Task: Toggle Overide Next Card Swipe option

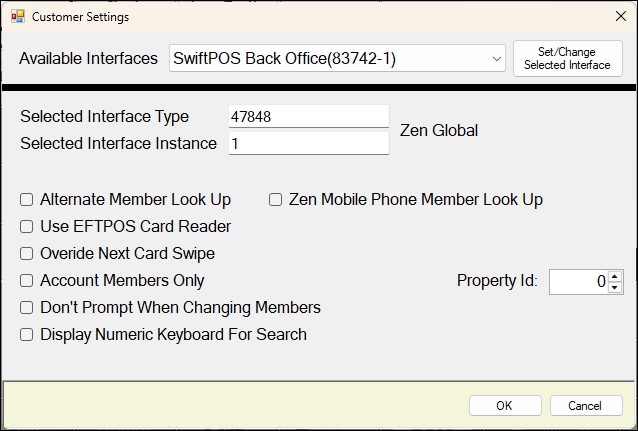Action: 27,254
